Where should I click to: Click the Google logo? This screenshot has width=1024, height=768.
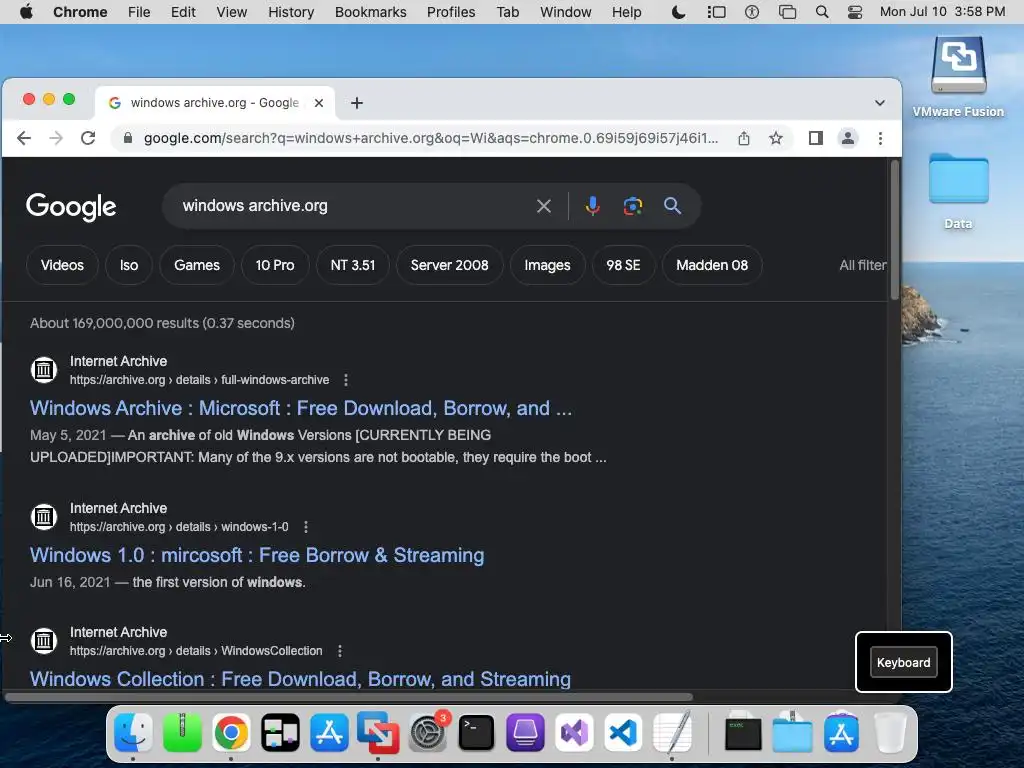click(71, 206)
